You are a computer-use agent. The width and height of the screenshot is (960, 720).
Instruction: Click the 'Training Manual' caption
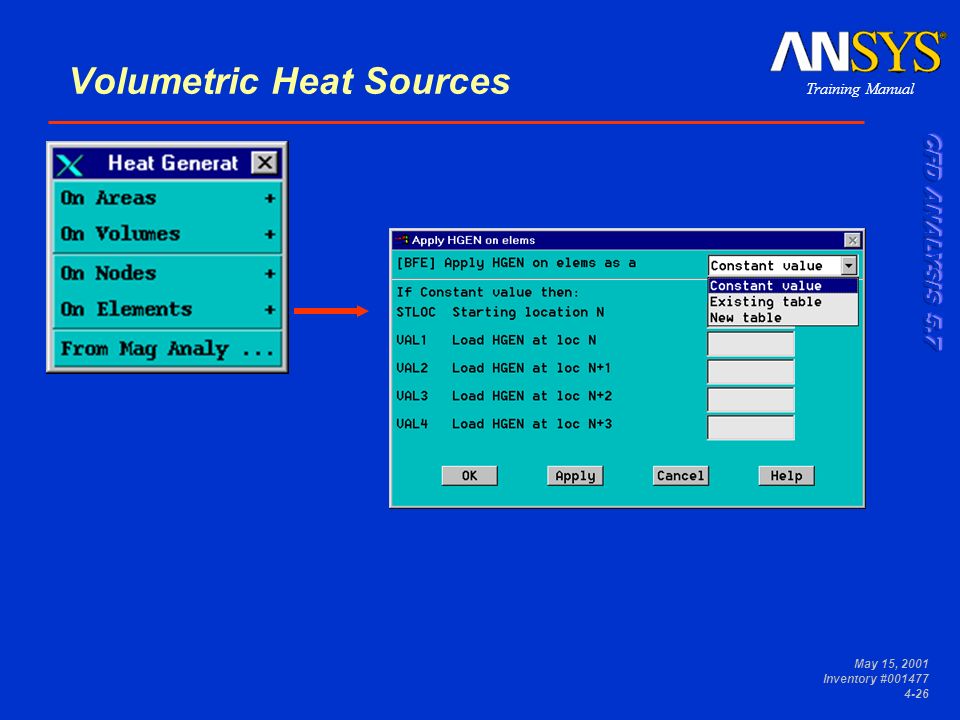coord(860,89)
